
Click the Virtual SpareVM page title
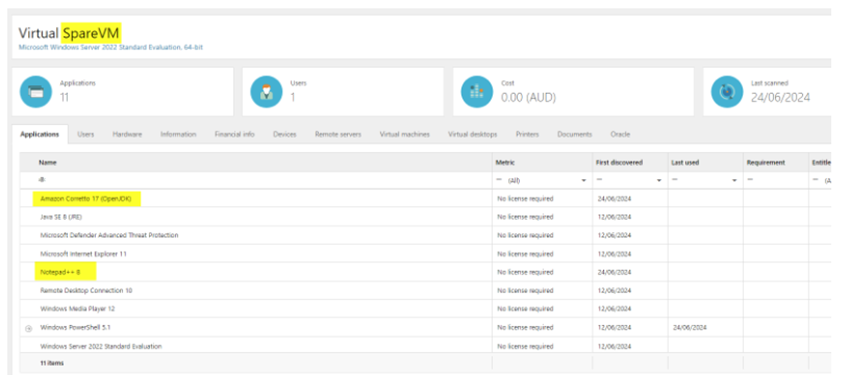(69, 34)
